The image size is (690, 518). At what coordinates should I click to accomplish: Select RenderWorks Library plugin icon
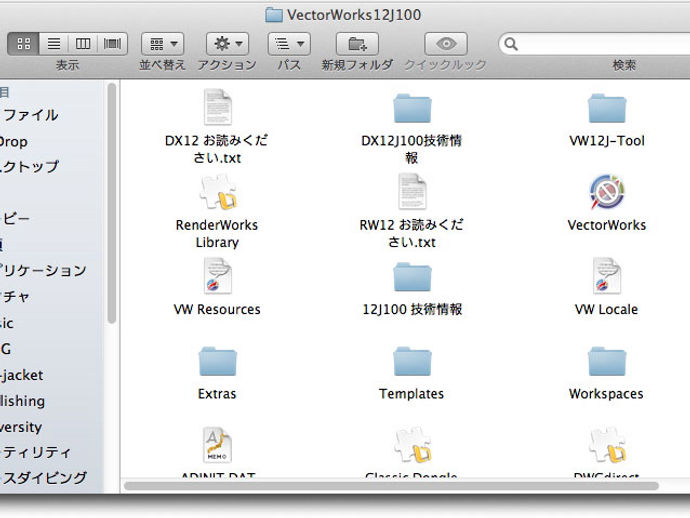[217, 192]
